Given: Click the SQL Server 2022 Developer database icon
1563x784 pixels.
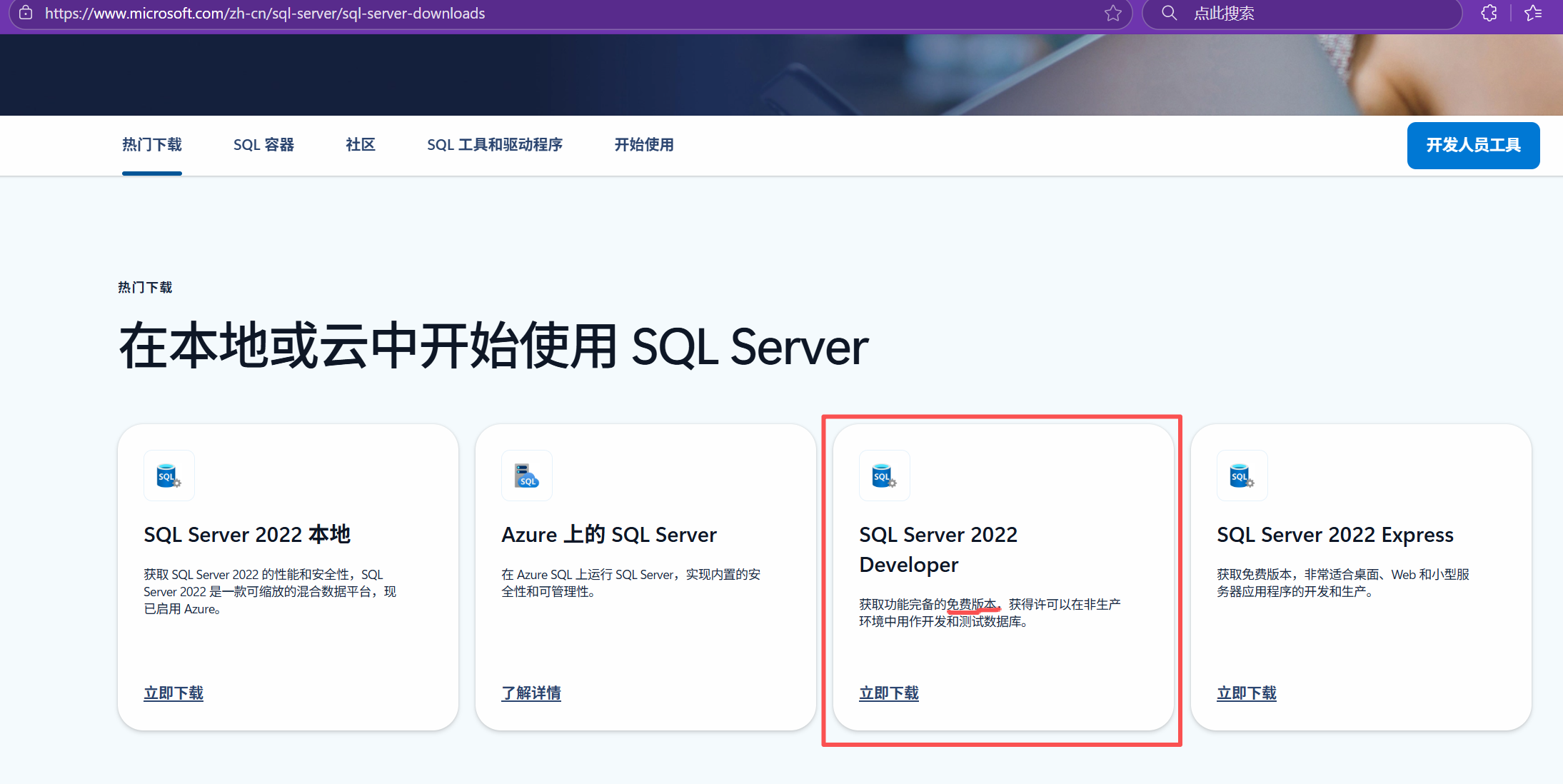Looking at the screenshot, I should point(885,476).
